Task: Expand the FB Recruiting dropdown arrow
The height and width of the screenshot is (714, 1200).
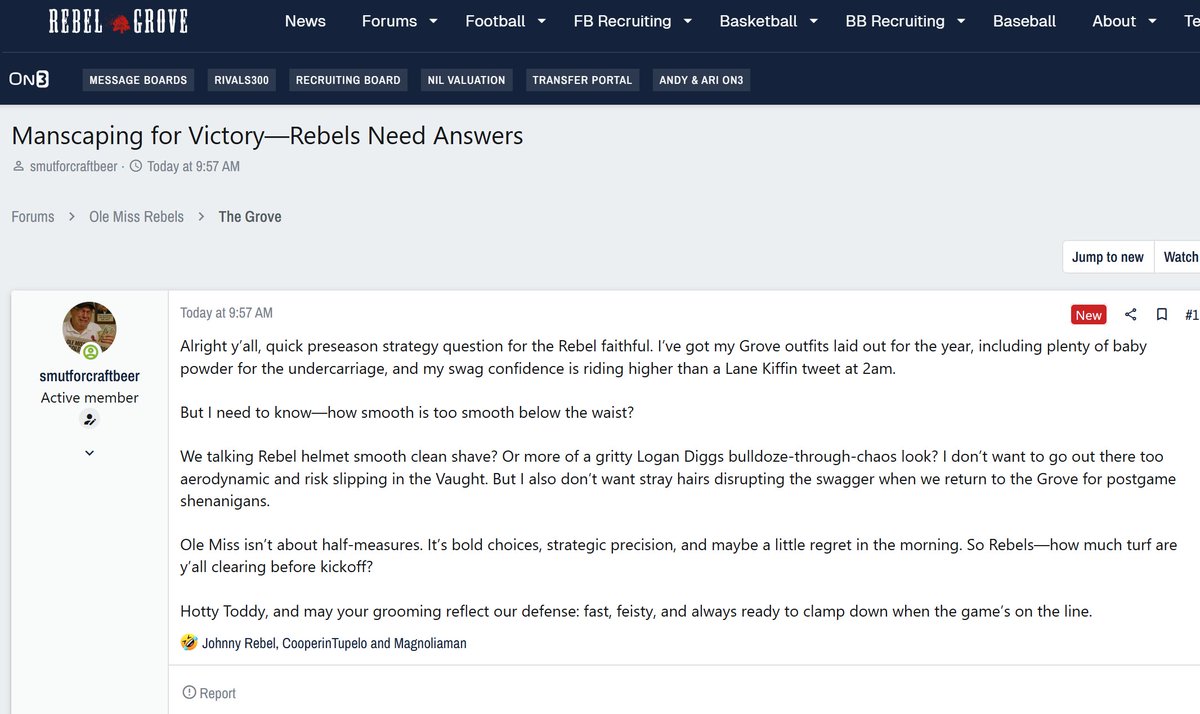Action: coord(687,21)
